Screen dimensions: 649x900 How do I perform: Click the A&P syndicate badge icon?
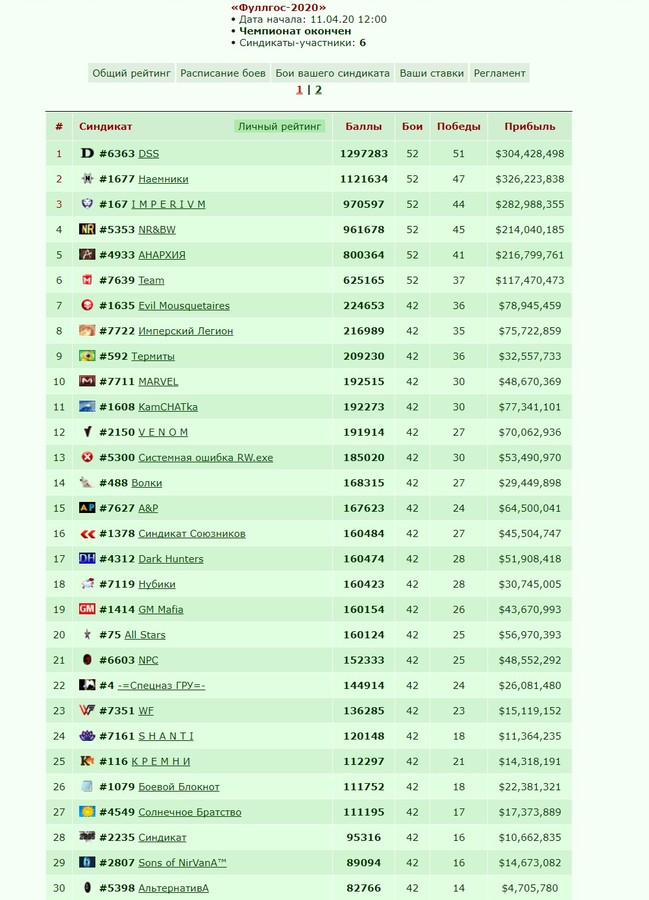click(x=87, y=508)
